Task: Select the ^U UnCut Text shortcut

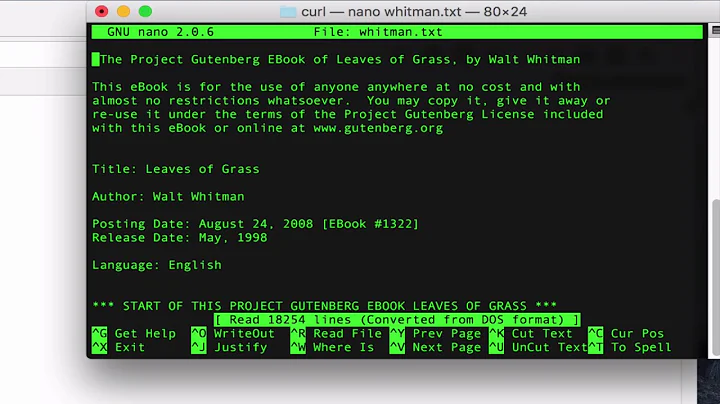Action: coord(537,347)
